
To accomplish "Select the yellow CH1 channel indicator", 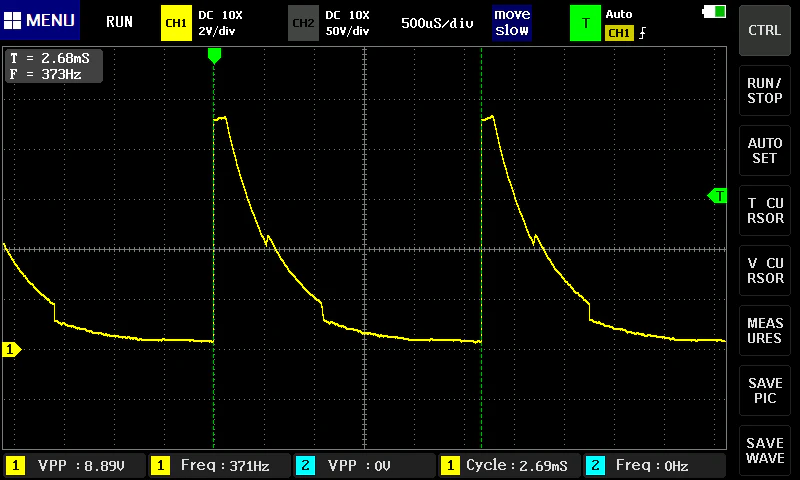I will tap(176, 23).
